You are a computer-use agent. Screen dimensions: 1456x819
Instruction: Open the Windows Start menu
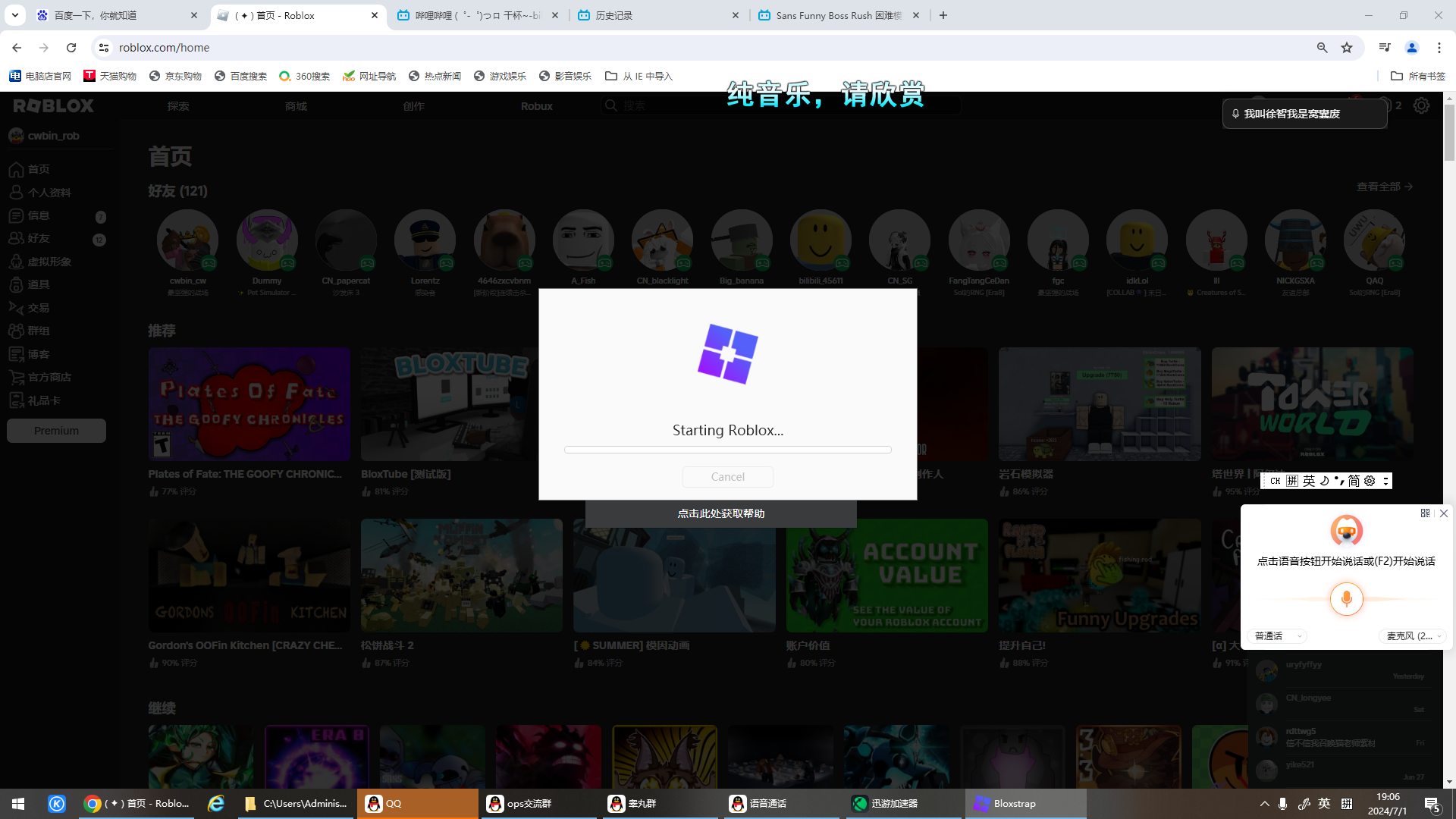click(18, 804)
